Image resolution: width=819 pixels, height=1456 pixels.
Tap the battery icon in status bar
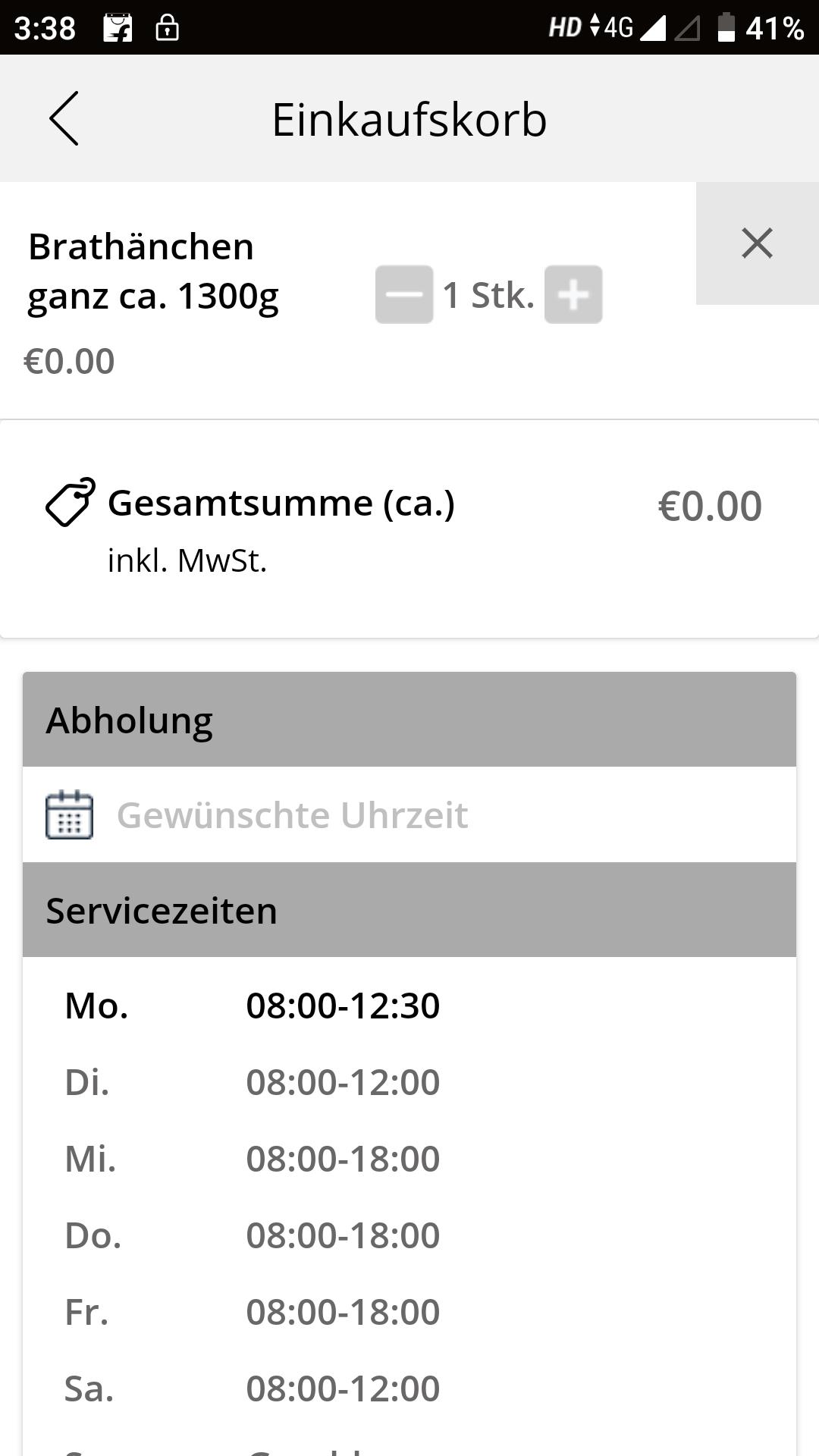pyautogui.click(x=726, y=27)
